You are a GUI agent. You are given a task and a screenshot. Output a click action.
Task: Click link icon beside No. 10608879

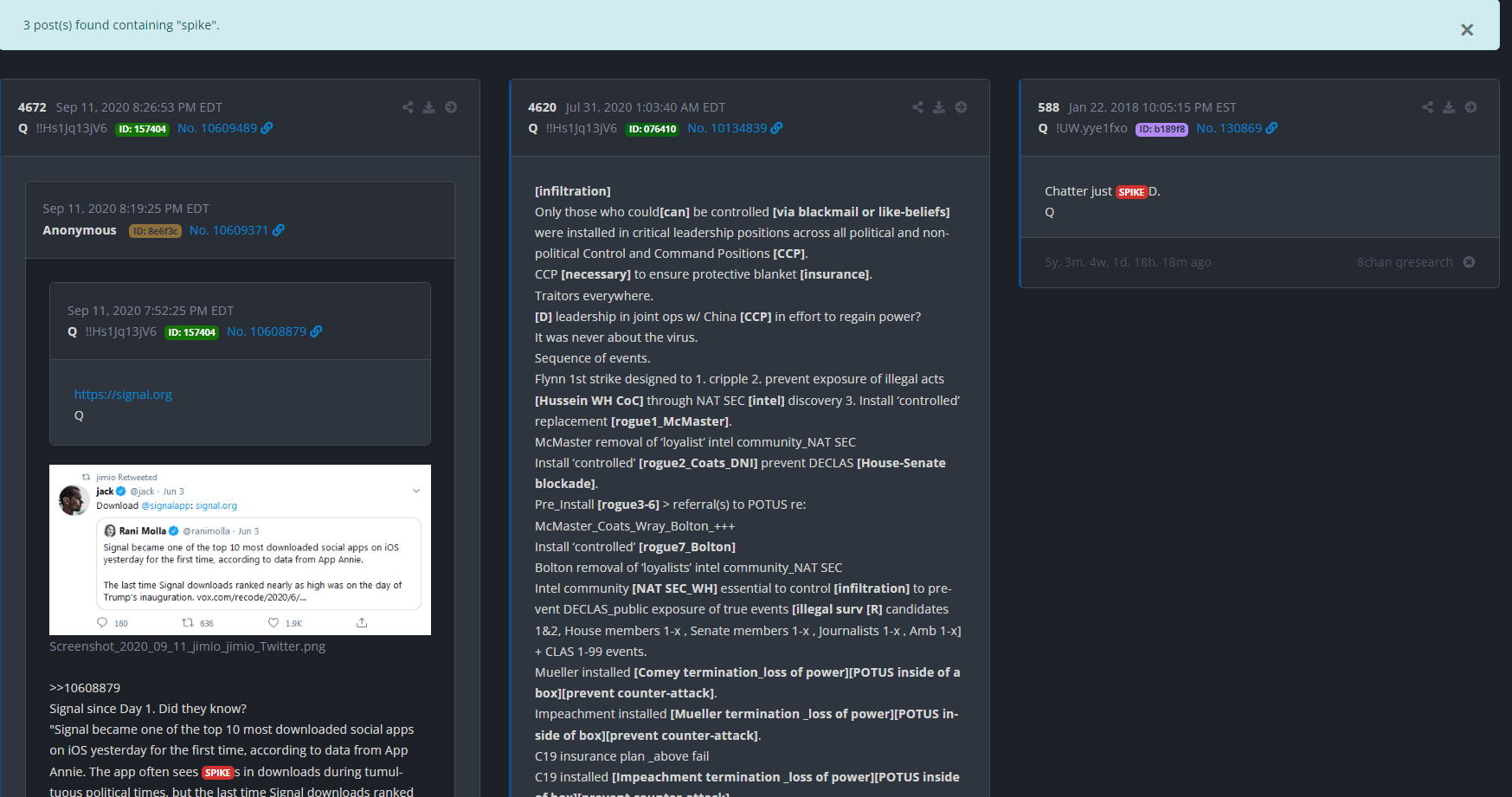point(316,331)
